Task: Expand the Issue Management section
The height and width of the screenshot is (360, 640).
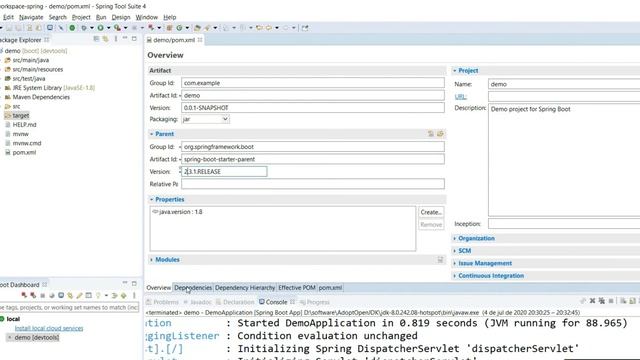Action: point(454,263)
